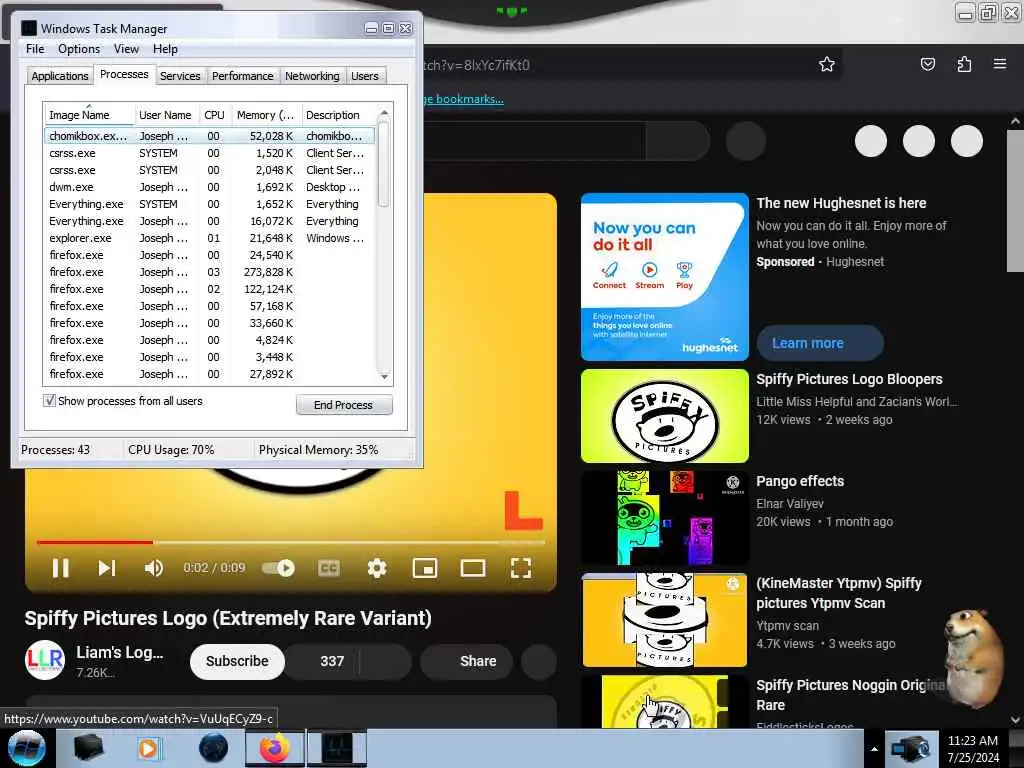Sort processes by Image Name column

[x=89, y=114]
